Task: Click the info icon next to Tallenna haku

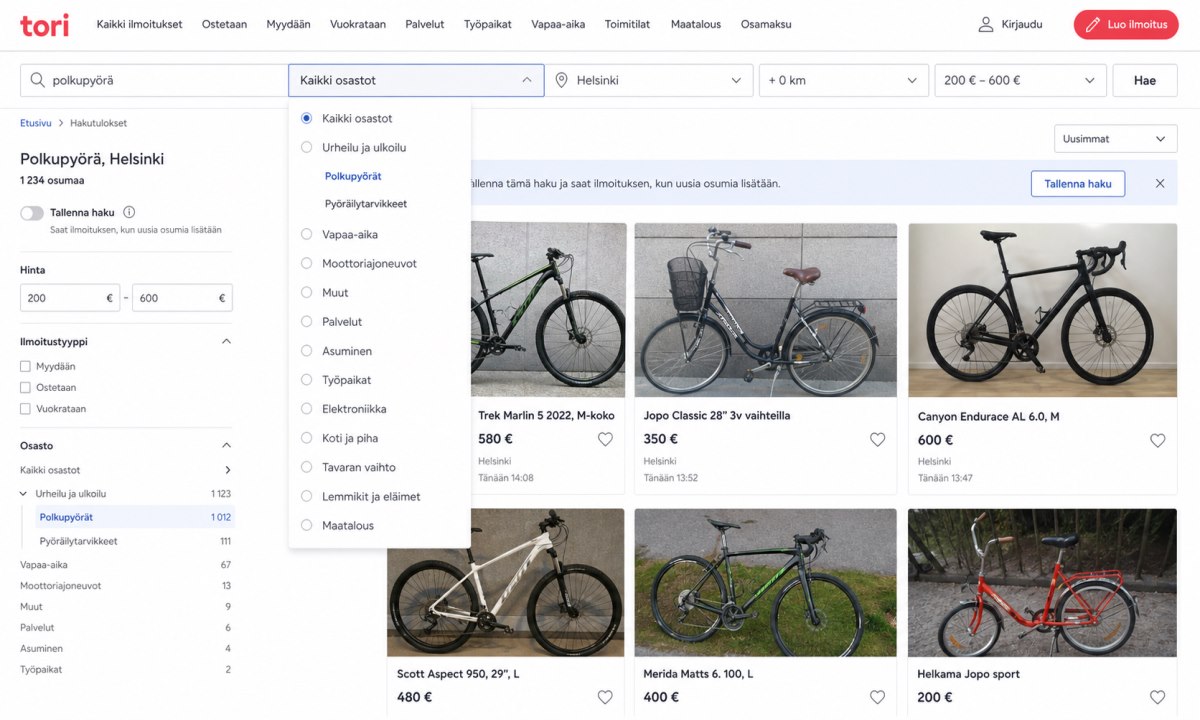Action: coord(129,212)
